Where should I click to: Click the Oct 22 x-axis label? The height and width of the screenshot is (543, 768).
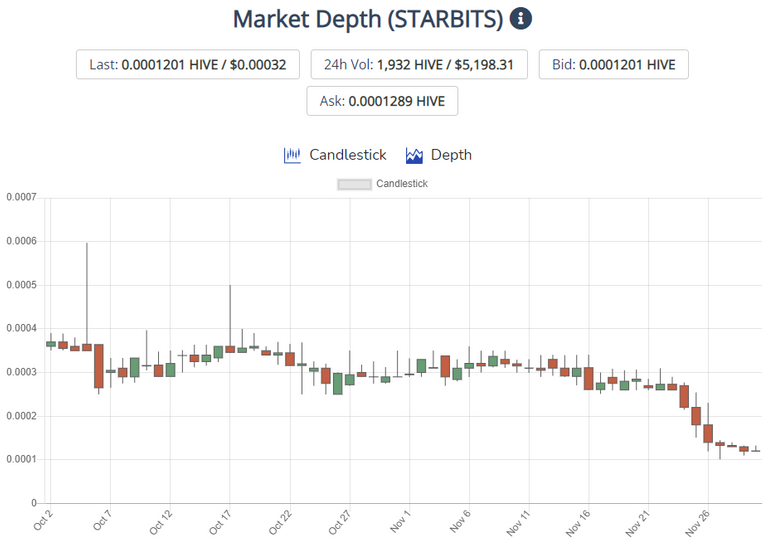click(280, 522)
